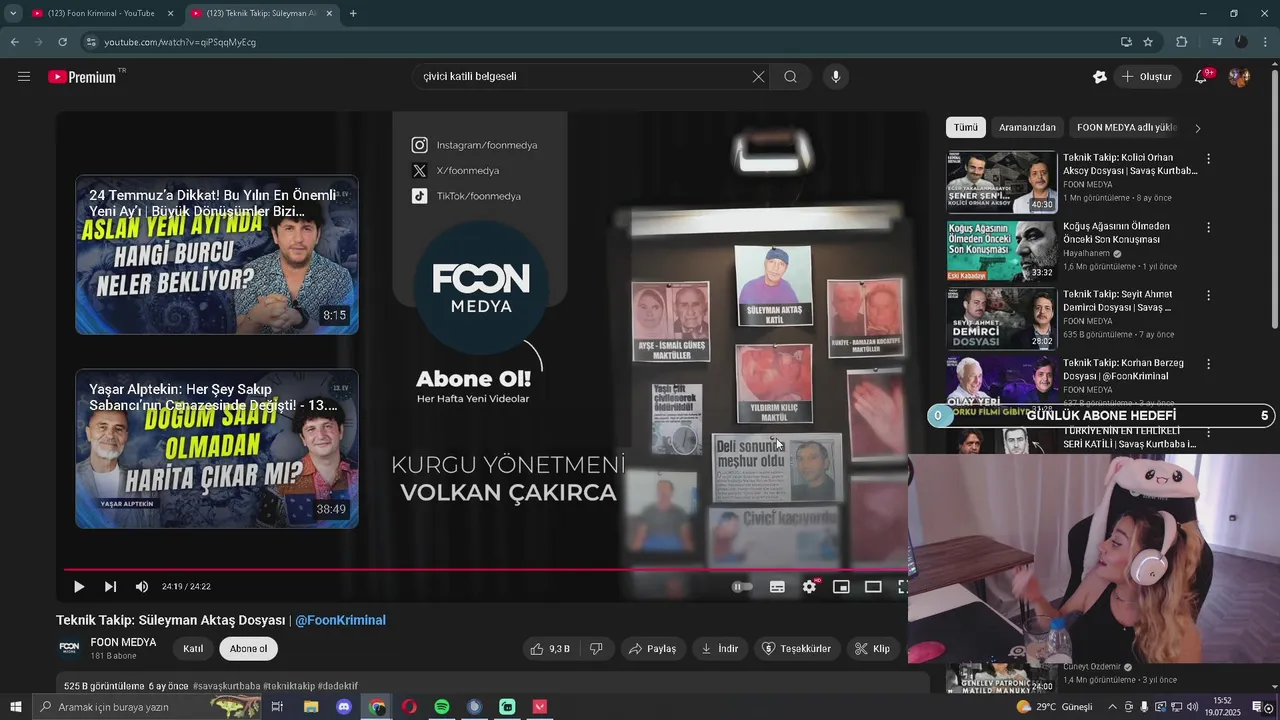
Task: Open FOON MEDYA channel avatar
Action: click(x=69, y=648)
